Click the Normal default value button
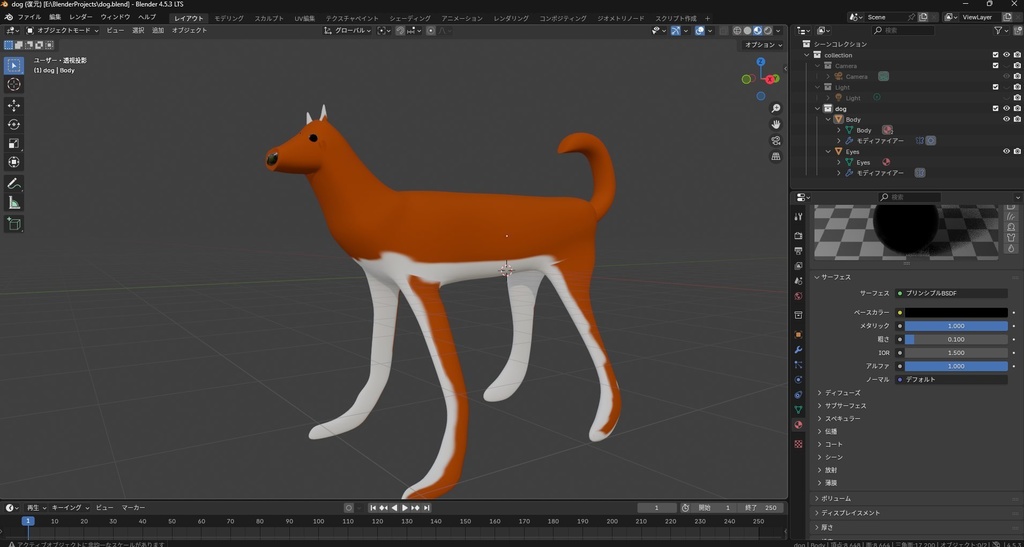1024x547 pixels. 952,379
